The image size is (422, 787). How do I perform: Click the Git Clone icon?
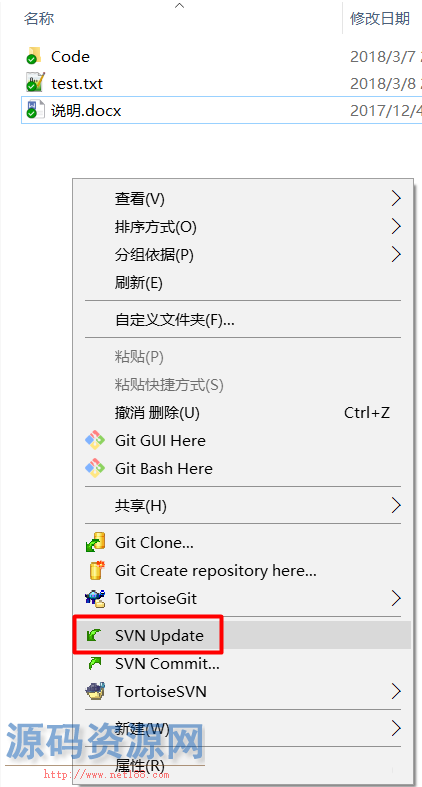click(95, 543)
